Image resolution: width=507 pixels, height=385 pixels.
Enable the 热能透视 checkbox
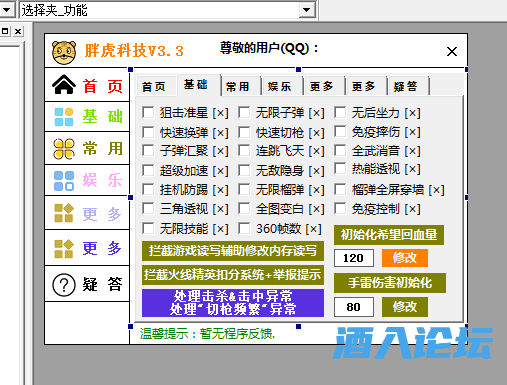(x=340, y=168)
